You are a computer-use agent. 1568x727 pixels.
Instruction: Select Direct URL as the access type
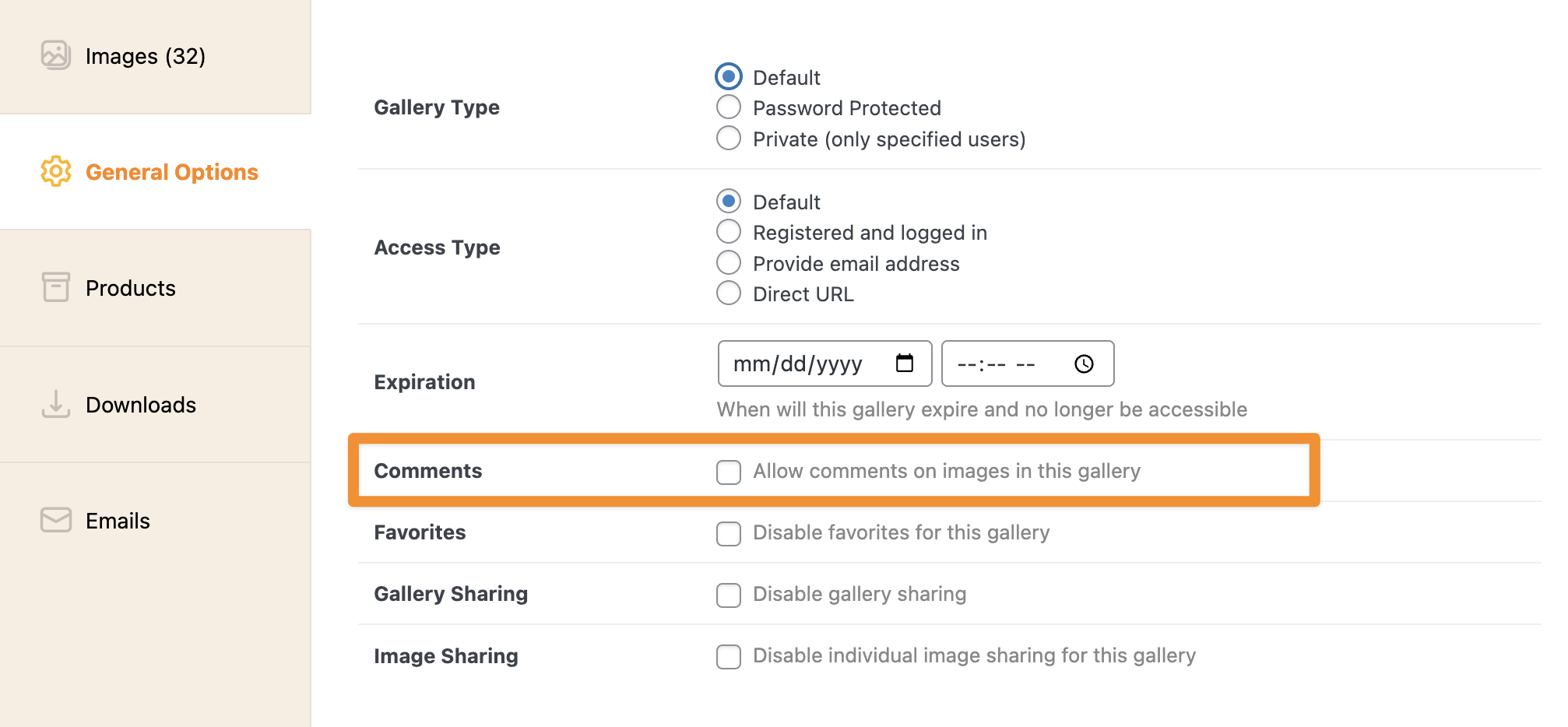tap(728, 293)
